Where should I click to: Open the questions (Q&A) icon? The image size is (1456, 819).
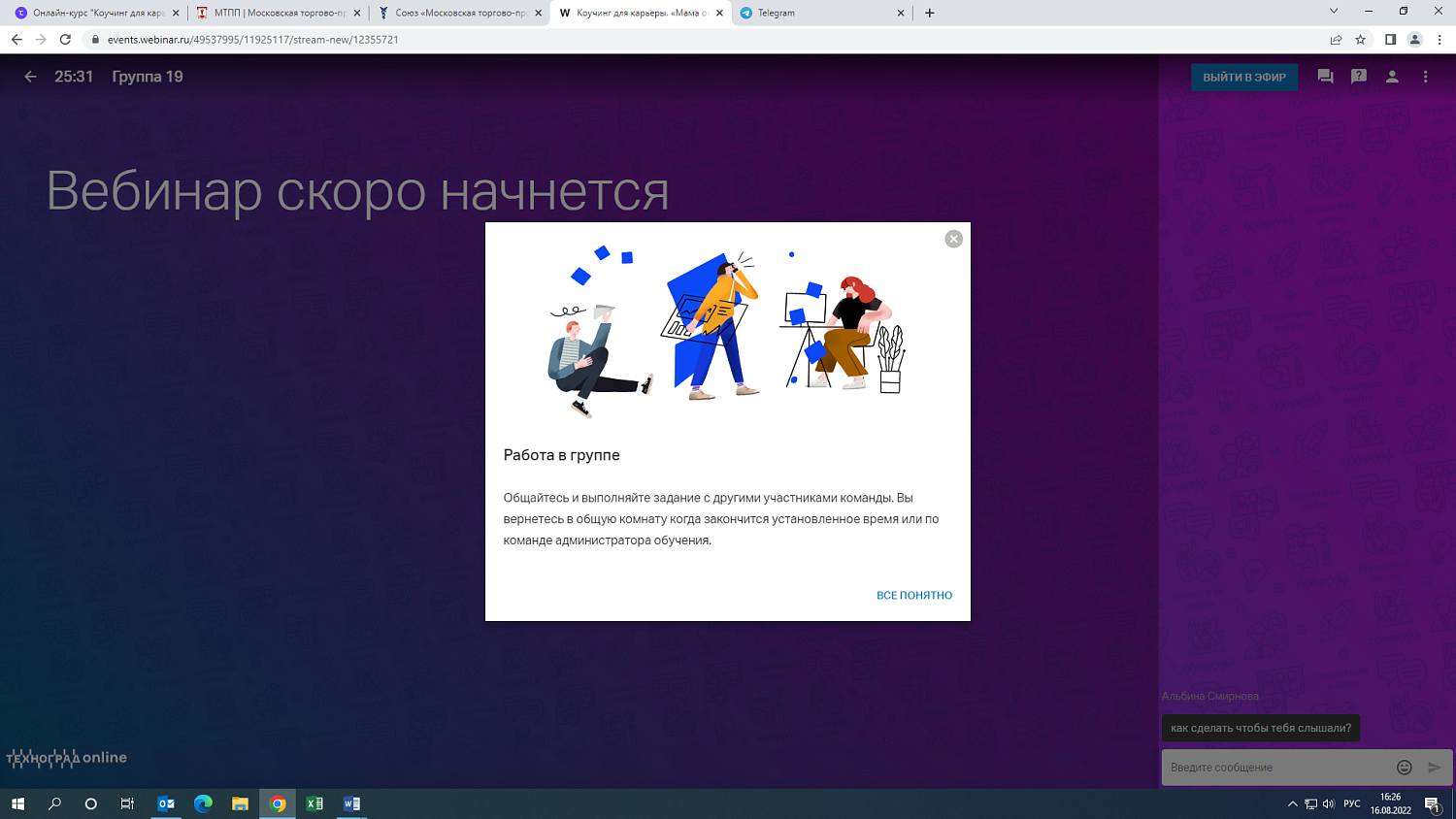[x=1358, y=76]
